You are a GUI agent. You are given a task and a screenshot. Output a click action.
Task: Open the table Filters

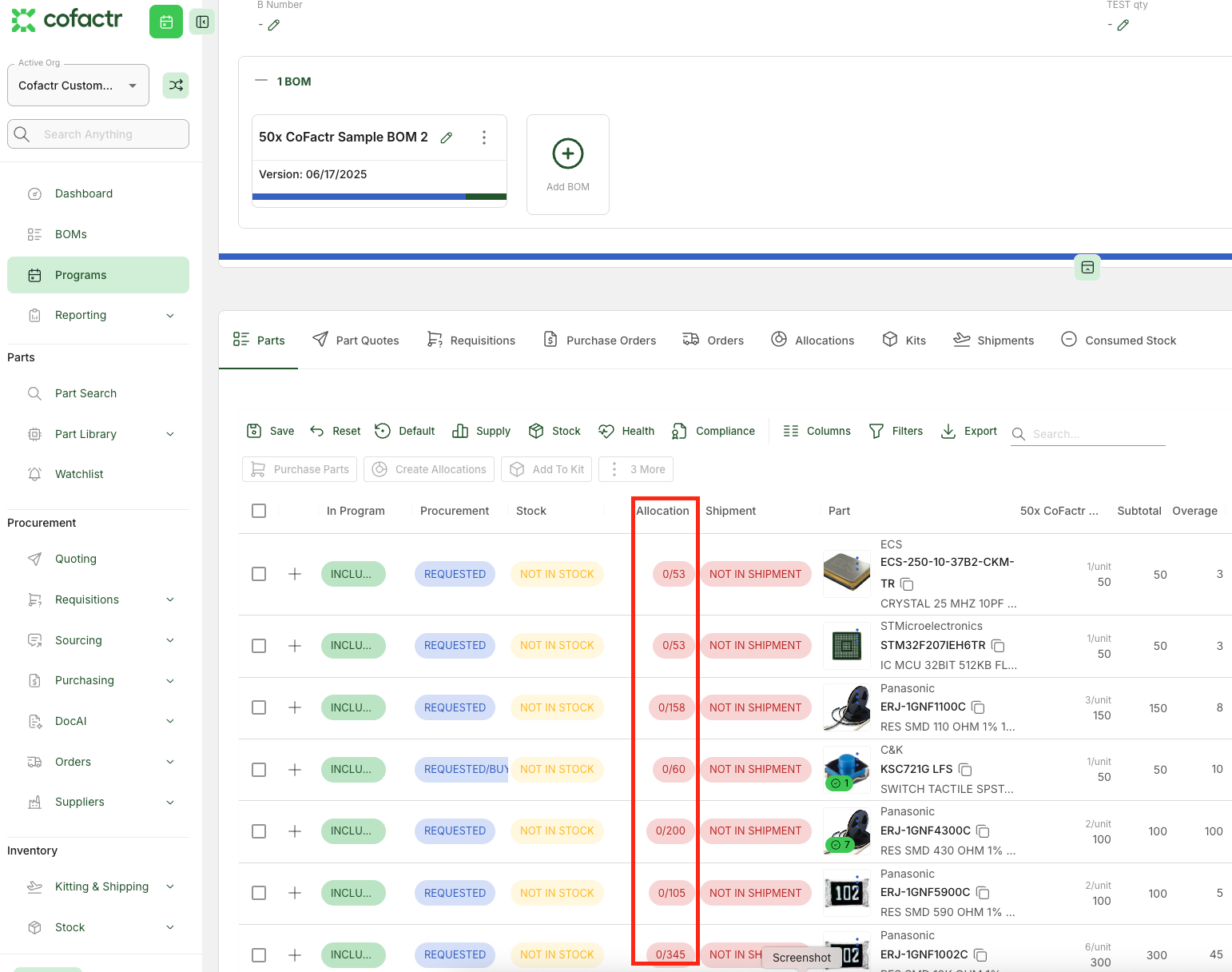pos(896,431)
